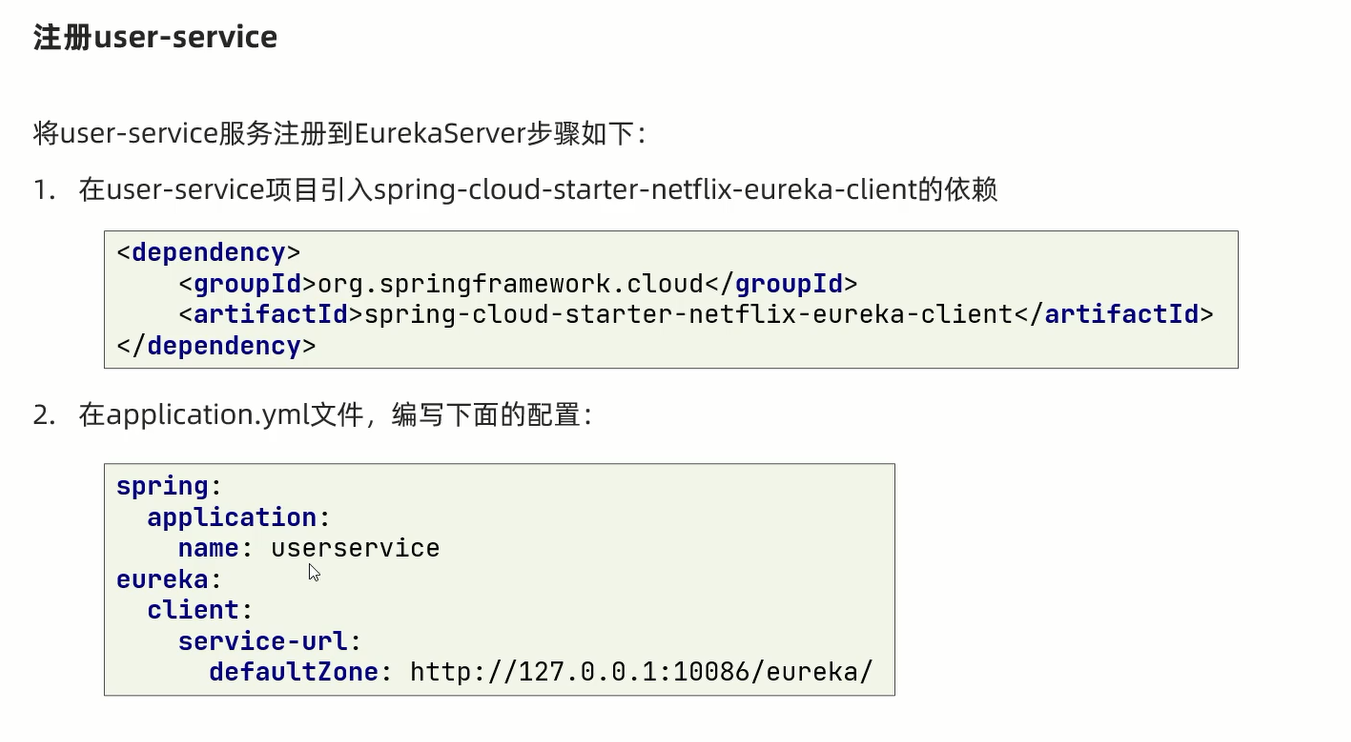Select the "userservice" value
1351x742 pixels.
(x=355, y=549)
